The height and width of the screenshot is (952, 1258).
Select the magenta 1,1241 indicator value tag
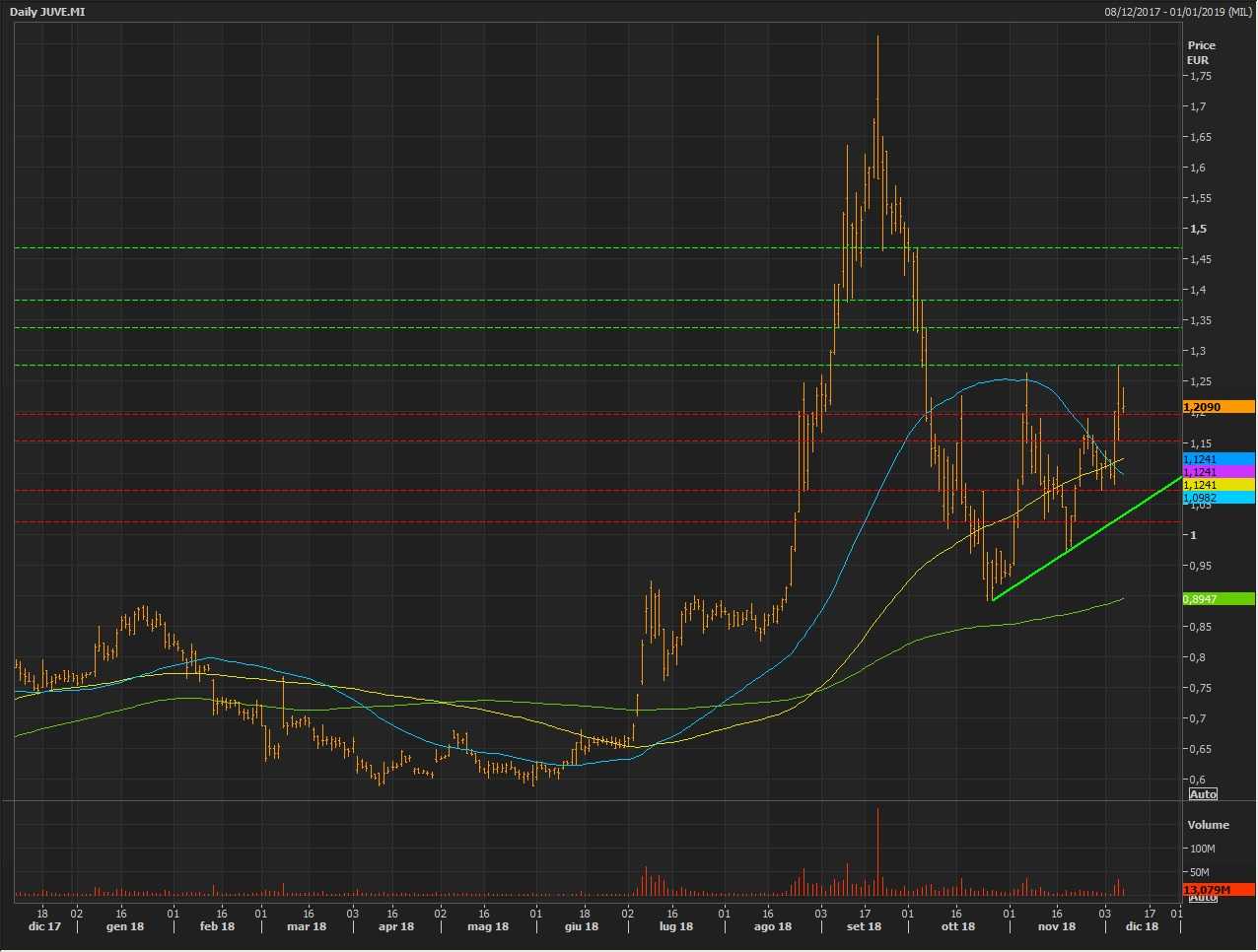click(x=1219, y=472)
